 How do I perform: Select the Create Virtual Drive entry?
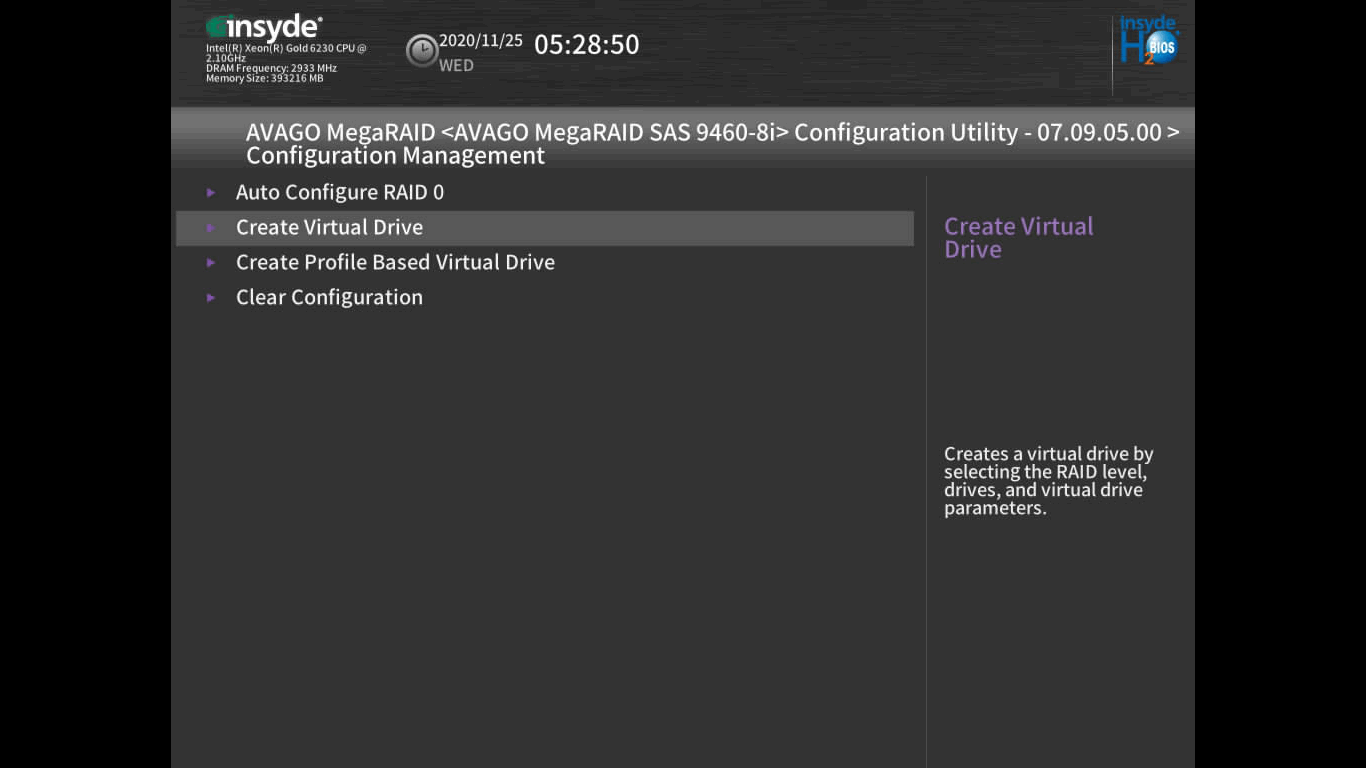click(x=329, y=227)
